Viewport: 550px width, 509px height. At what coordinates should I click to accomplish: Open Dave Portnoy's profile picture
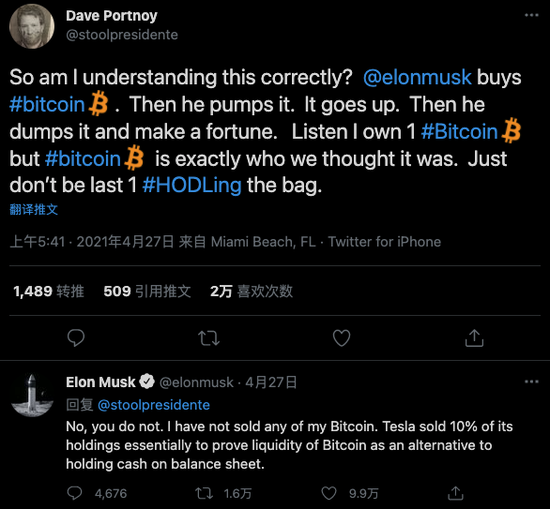pyautogui.click(x=32, y=26)
